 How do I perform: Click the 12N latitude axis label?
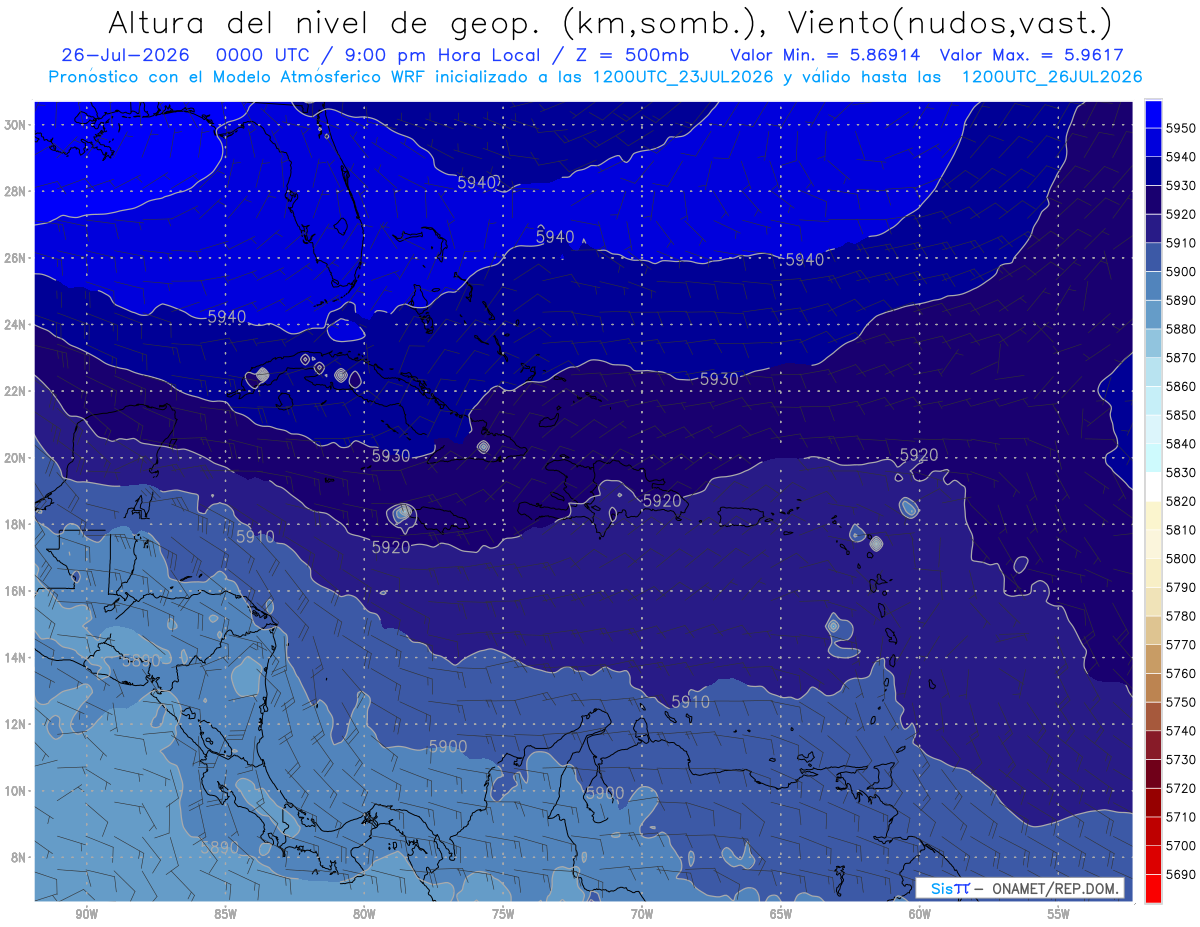point(15,724)
